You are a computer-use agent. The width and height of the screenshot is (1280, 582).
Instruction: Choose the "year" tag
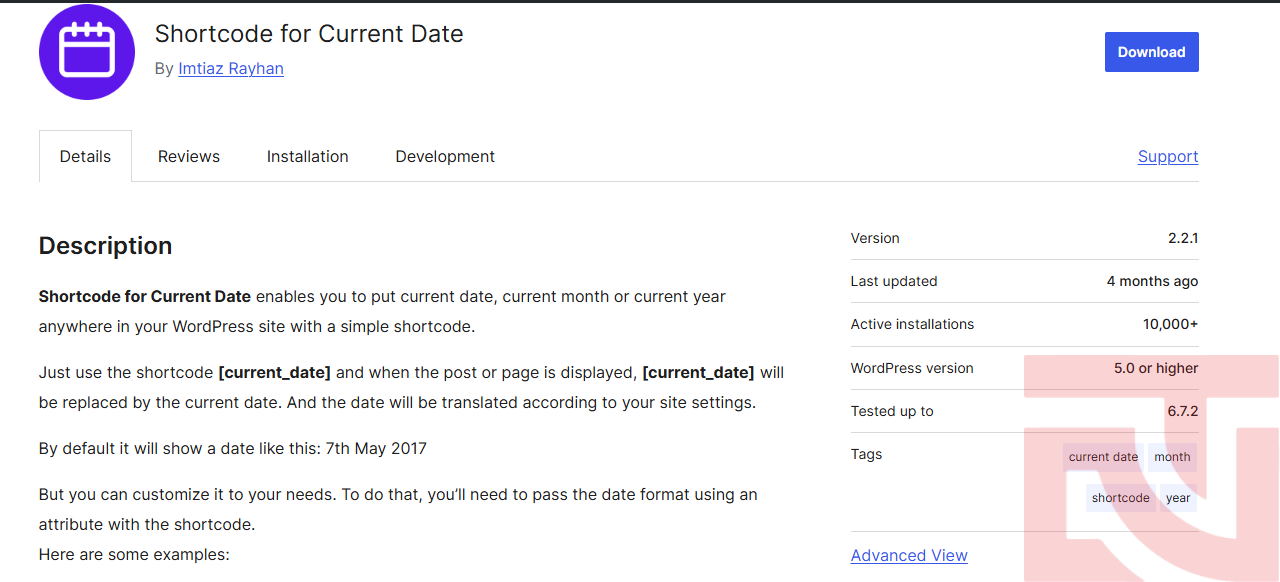tap(1178, 498)
